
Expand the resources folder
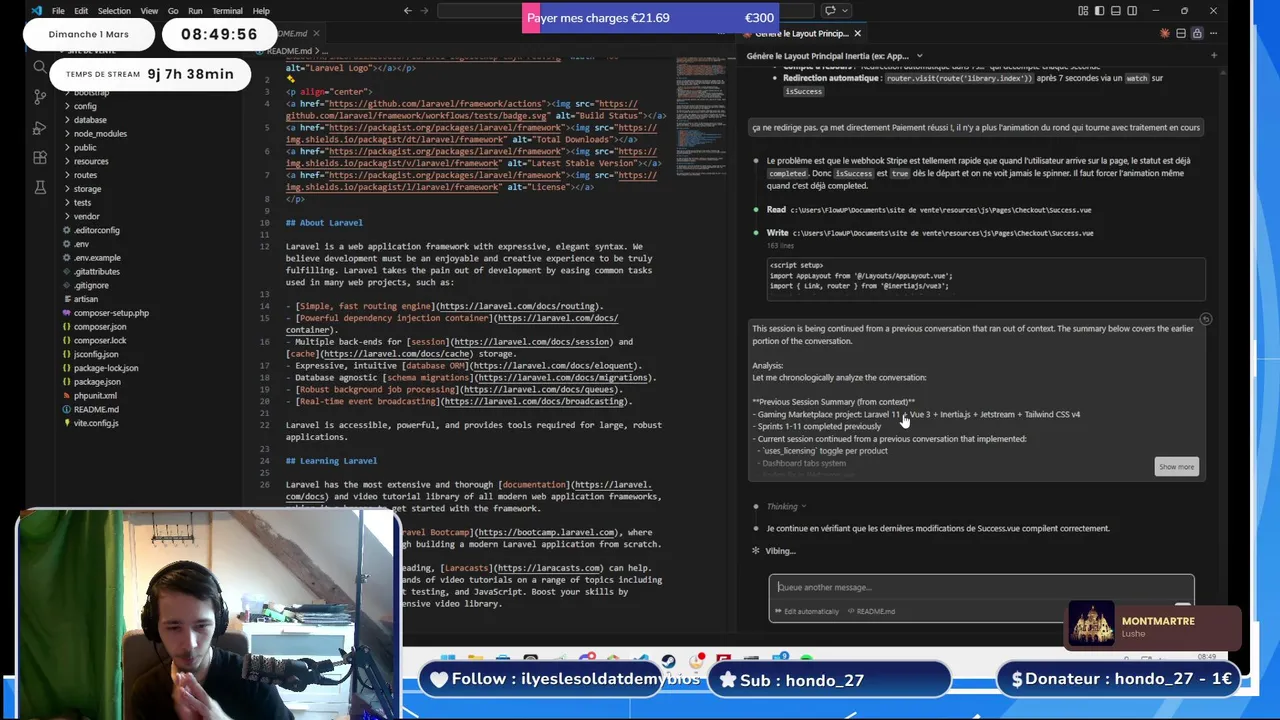91,161
